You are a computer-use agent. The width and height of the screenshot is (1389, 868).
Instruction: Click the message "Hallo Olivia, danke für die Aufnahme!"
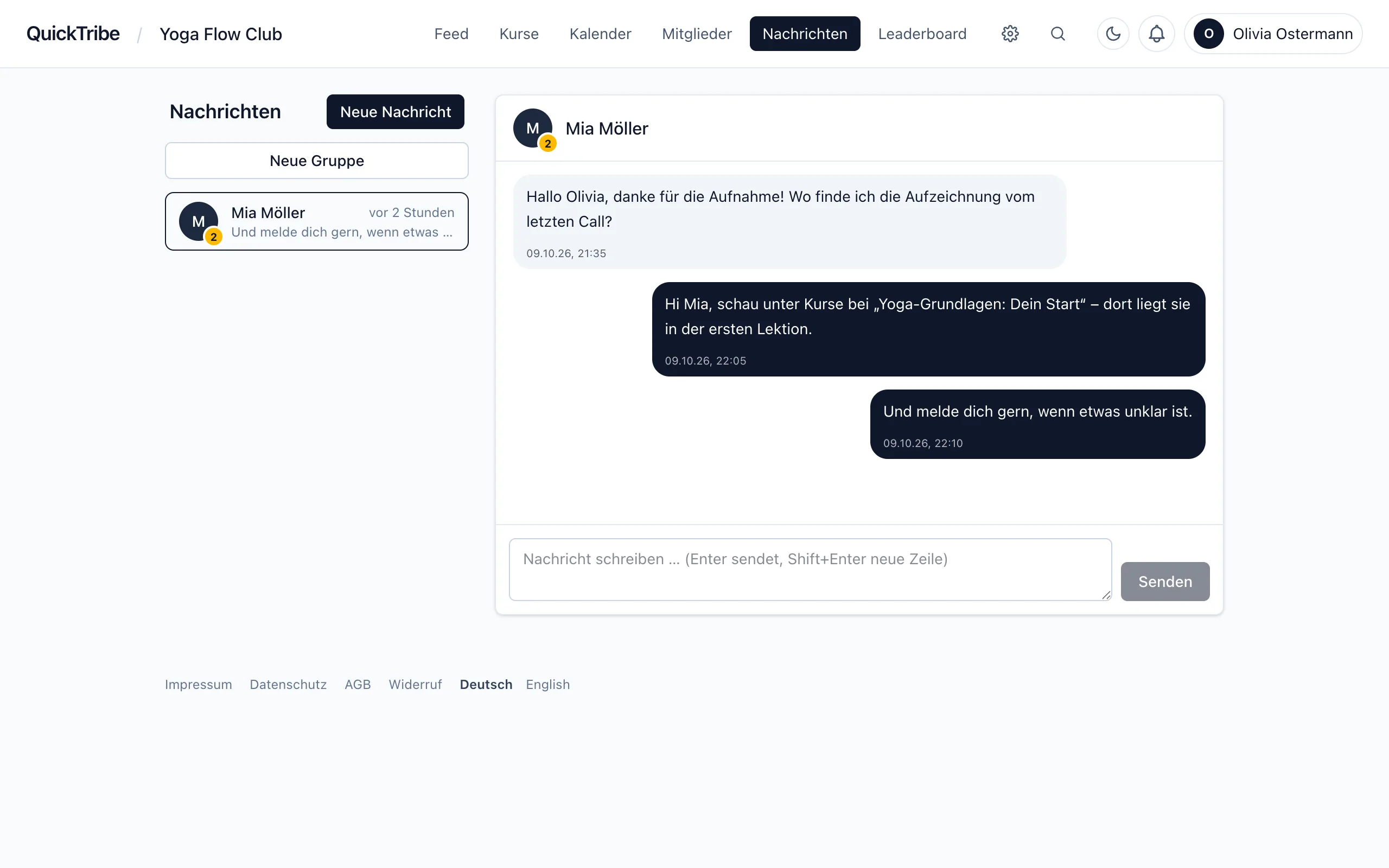coord(790,221)
